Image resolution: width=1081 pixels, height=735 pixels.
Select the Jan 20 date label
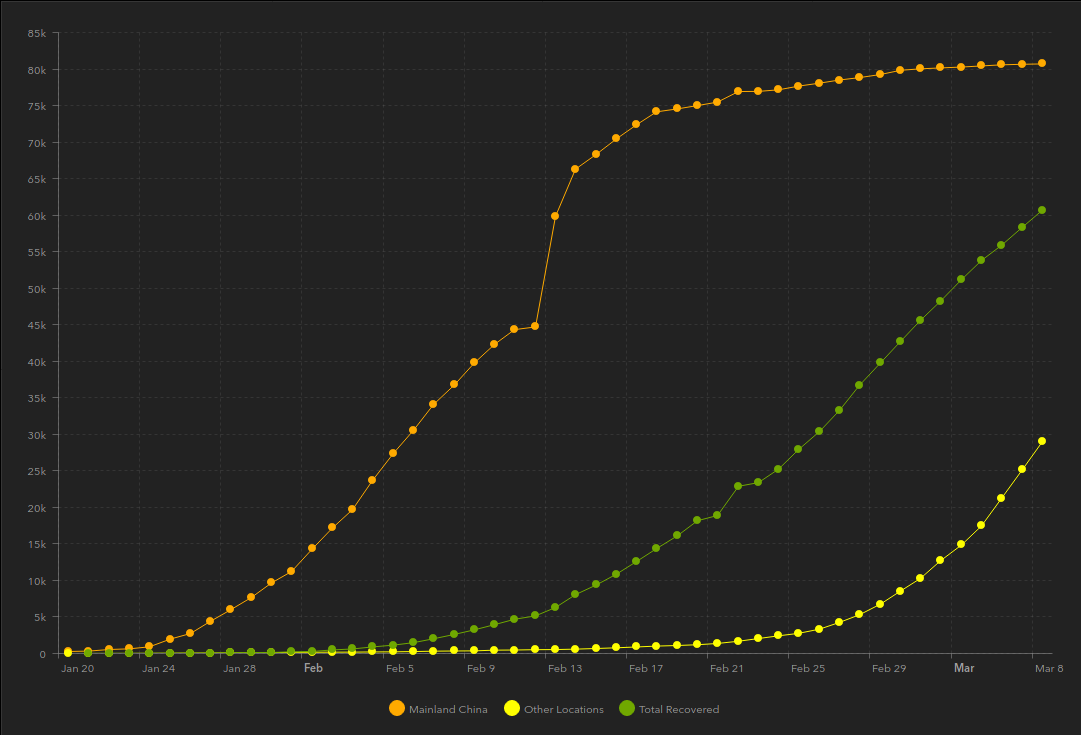[78, 669]
